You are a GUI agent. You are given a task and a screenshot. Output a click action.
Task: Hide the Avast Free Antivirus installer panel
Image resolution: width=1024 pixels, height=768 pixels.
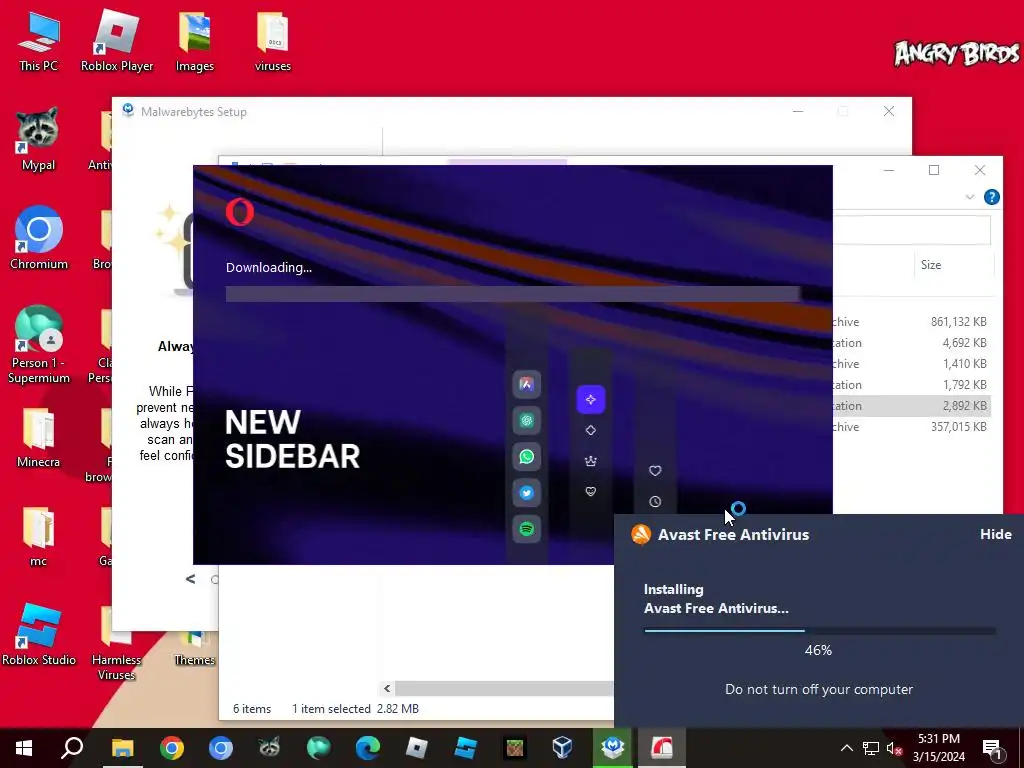995,534
